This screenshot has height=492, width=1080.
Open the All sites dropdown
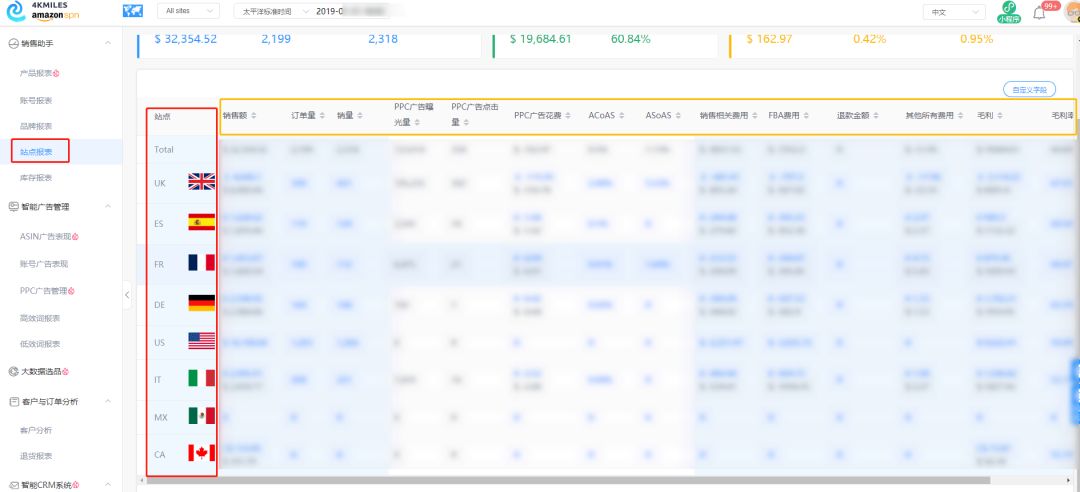[x=189, y=11]
